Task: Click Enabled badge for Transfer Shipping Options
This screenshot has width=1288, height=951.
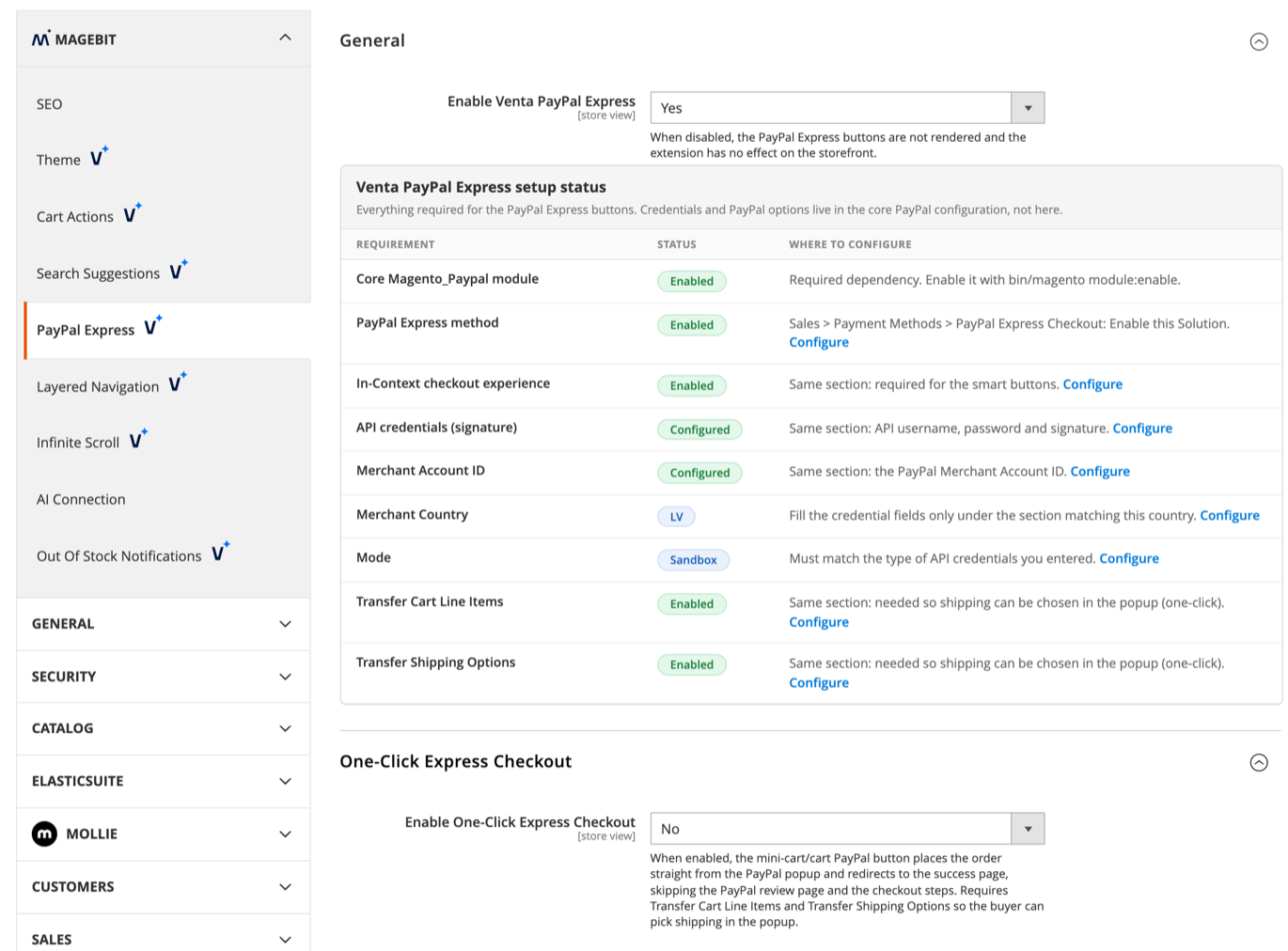Action: [x=692, y=664]
